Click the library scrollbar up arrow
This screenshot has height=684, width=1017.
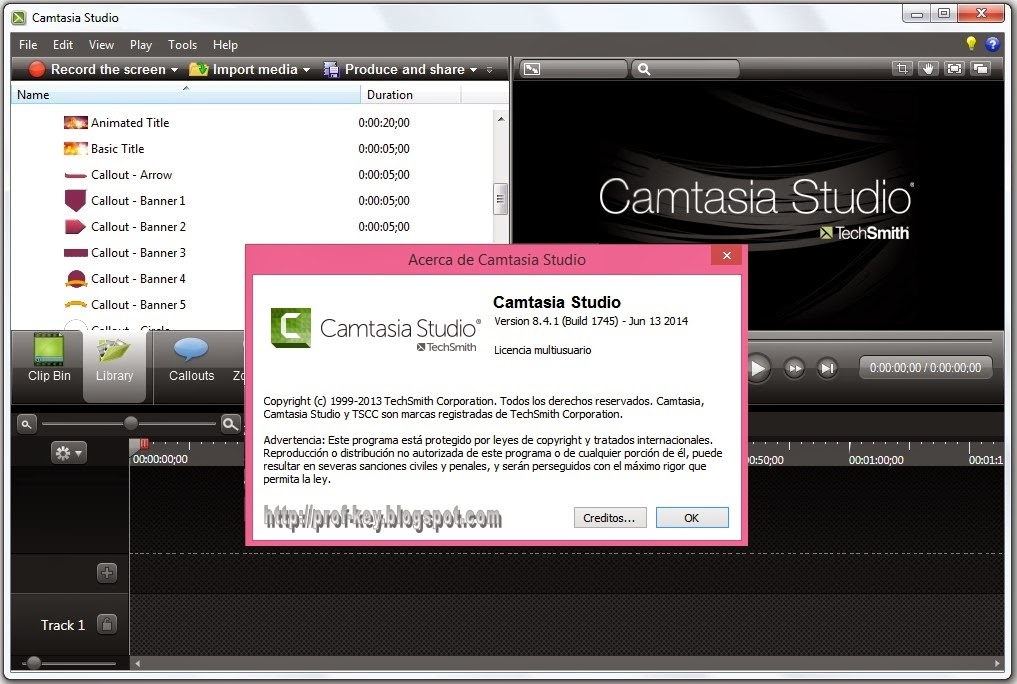coord(500,119)
